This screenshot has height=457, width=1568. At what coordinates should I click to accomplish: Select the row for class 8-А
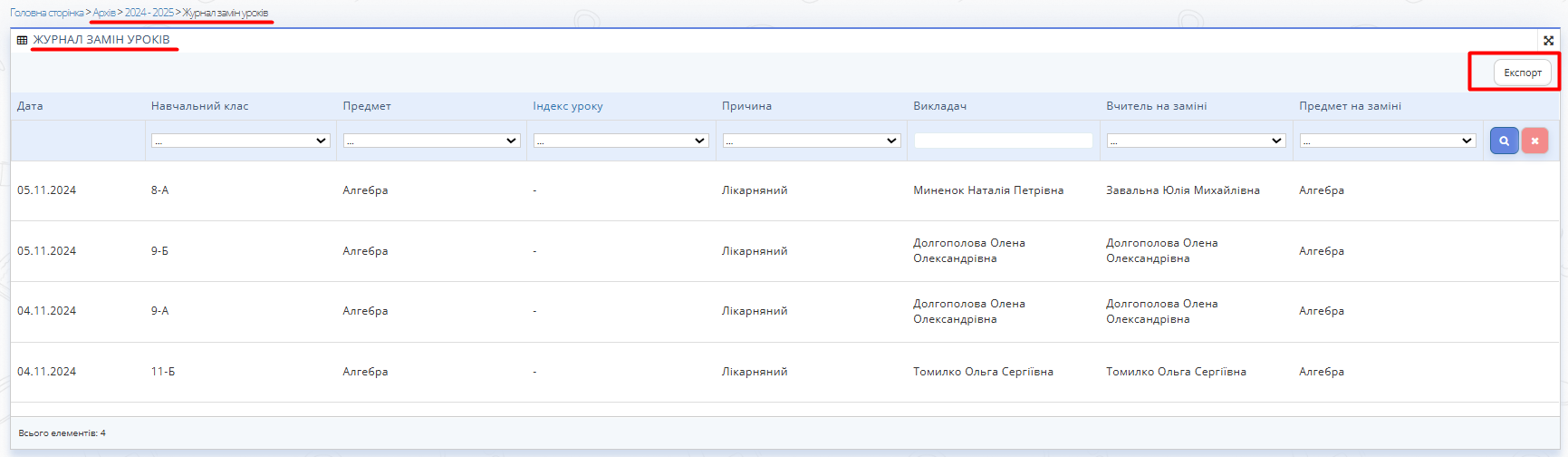click(x=160, y=190)
